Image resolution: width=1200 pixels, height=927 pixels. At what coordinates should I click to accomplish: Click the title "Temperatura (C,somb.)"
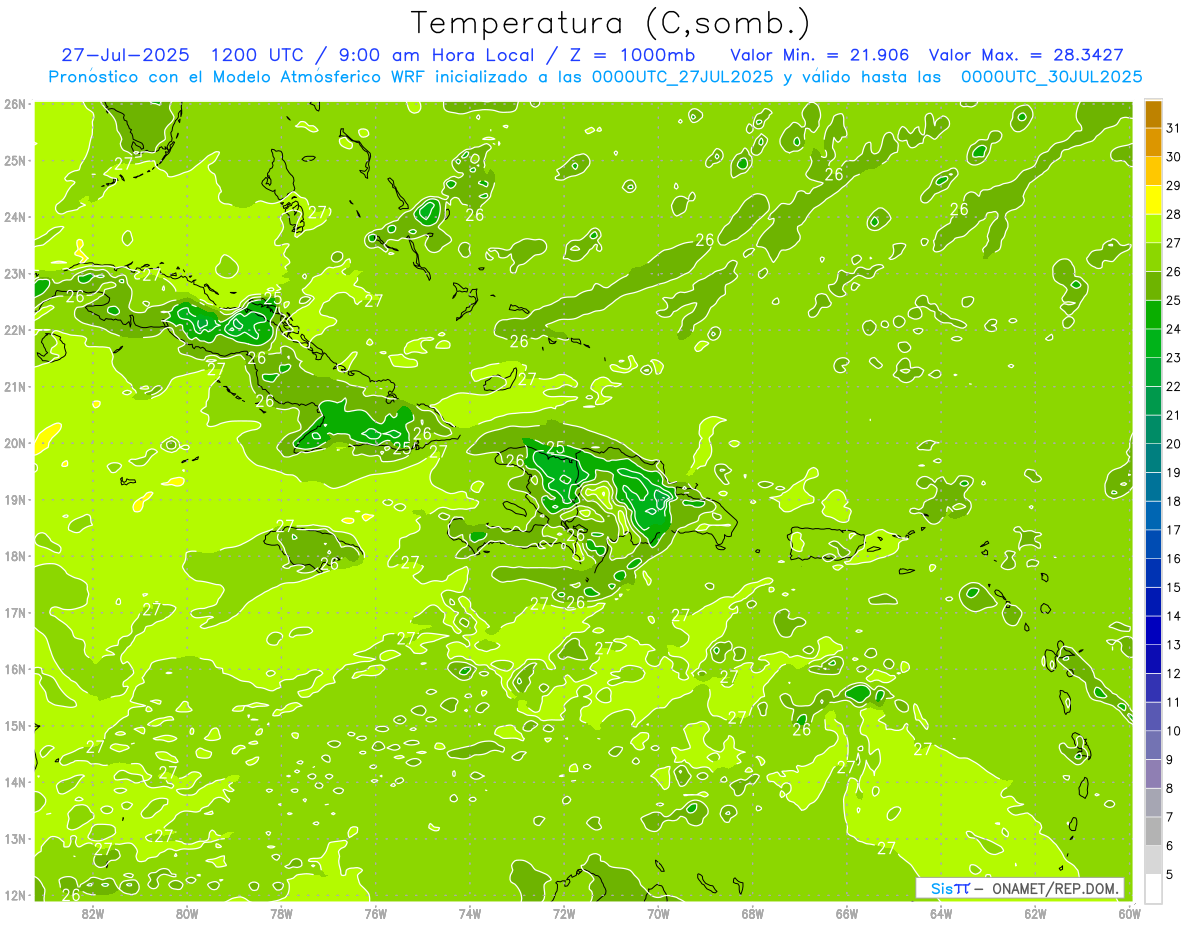[x=611, y=23]
